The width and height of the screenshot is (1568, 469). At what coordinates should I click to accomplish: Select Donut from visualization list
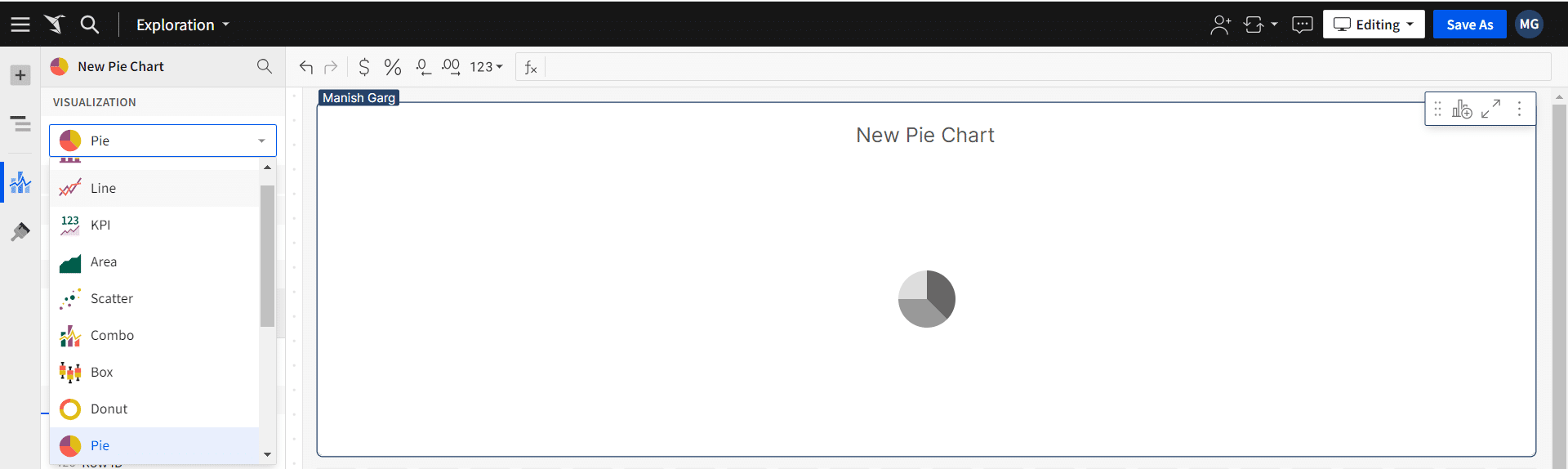tap(109, 409)
